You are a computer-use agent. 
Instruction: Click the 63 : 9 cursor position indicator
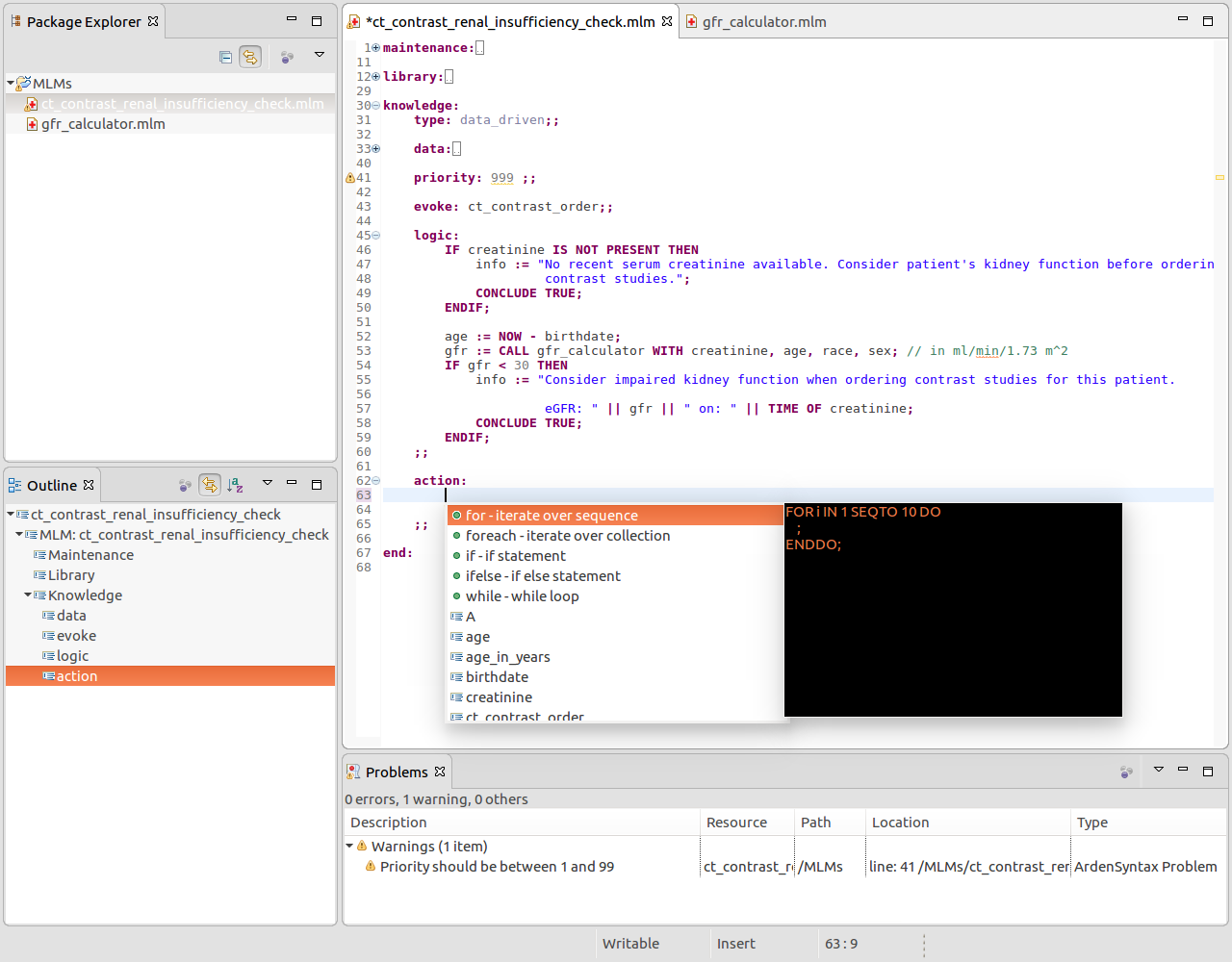(841, 944)
